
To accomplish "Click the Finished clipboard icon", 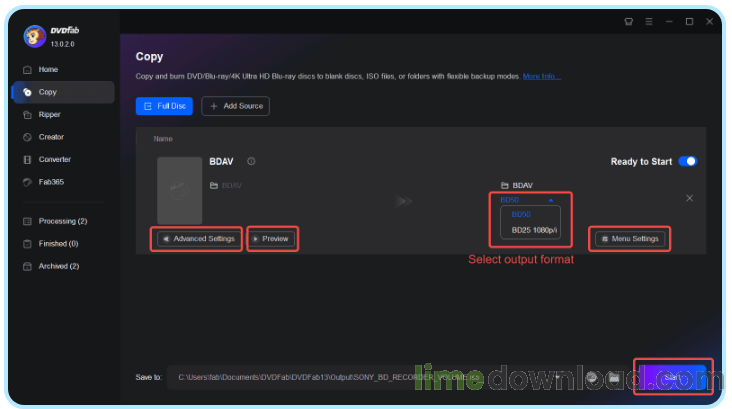I will coord(27,243).
